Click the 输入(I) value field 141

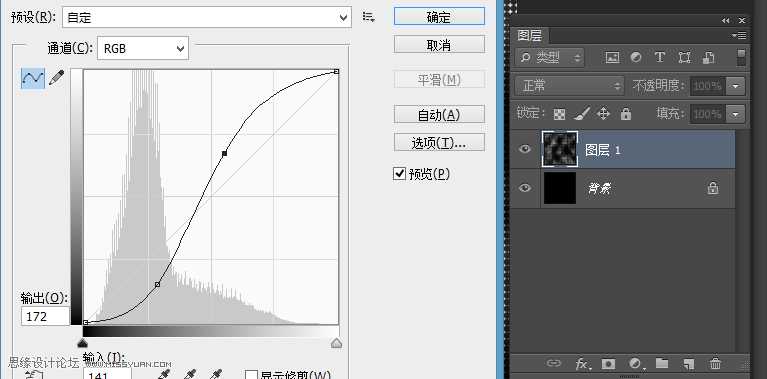(107, 375)
